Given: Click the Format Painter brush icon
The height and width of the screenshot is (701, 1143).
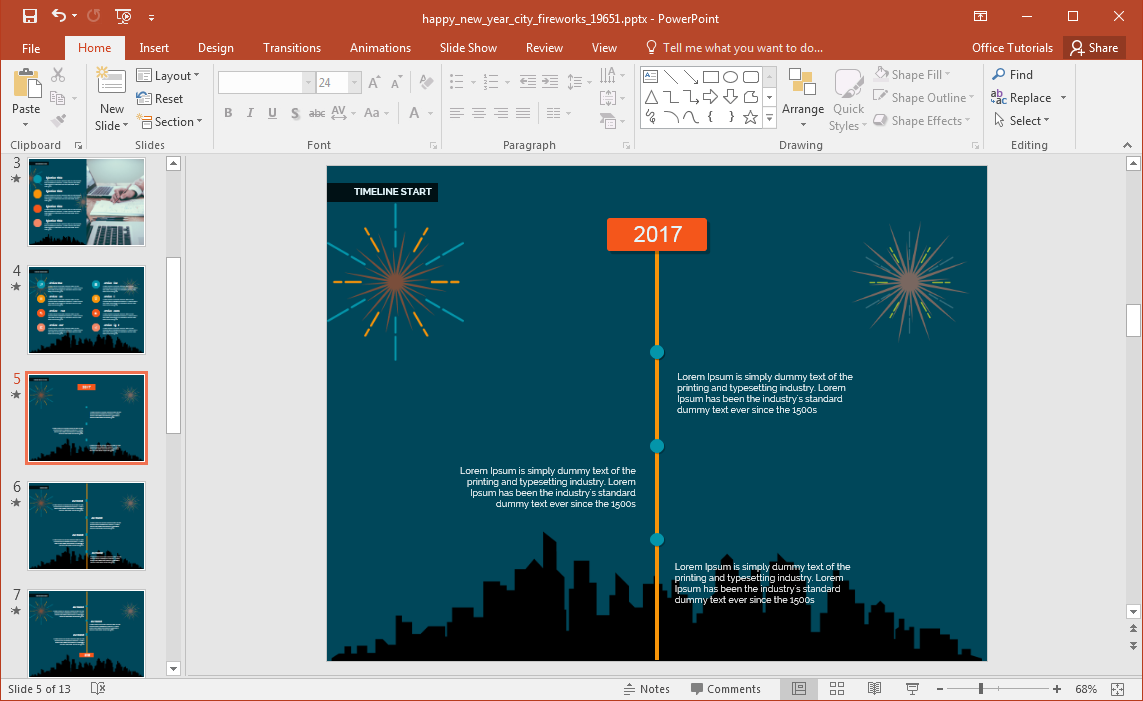Looking at the screenshot, I should point(58,120).
